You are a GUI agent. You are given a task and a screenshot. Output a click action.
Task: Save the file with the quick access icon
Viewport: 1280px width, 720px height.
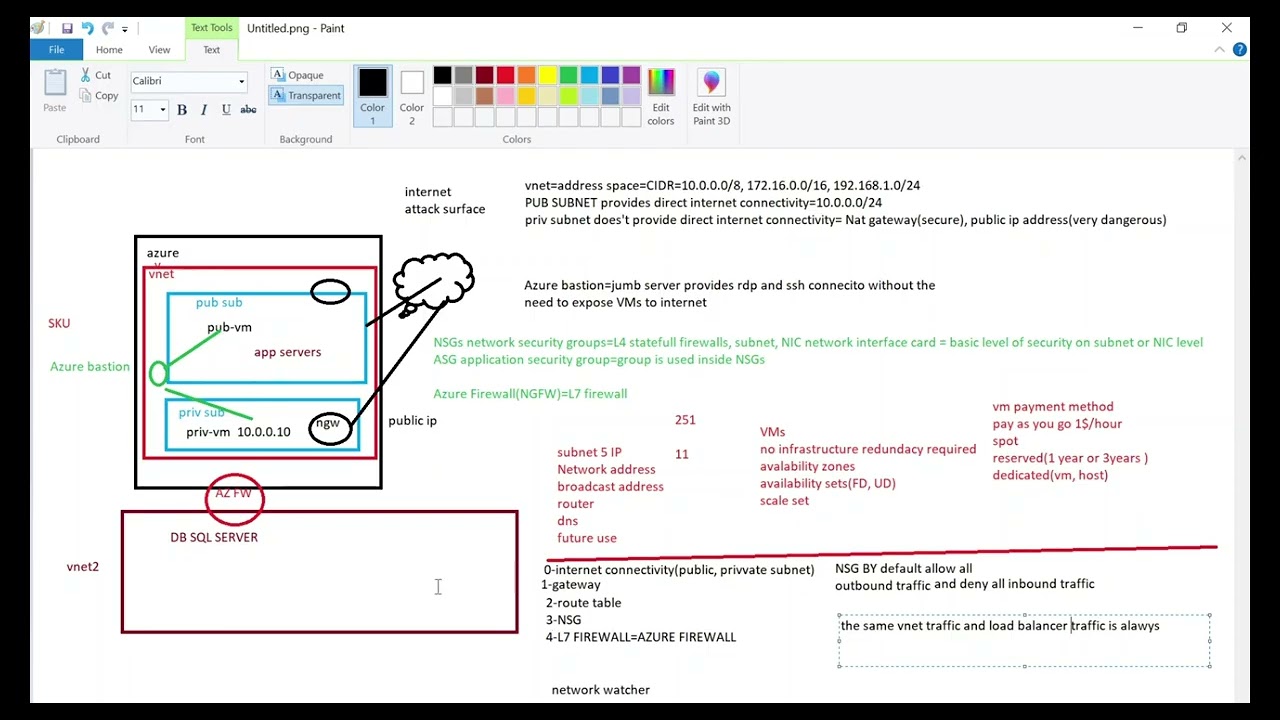click(x=67, y=28)
